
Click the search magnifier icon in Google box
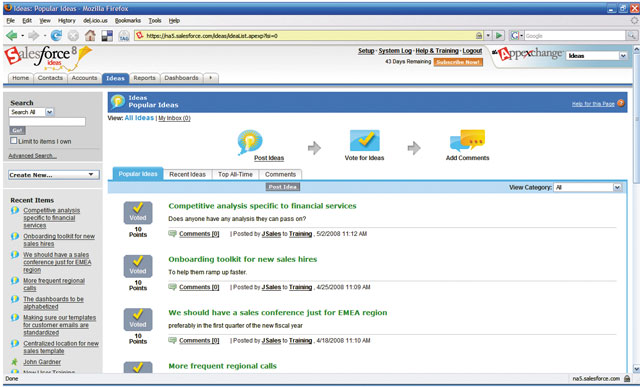[631, 36]
